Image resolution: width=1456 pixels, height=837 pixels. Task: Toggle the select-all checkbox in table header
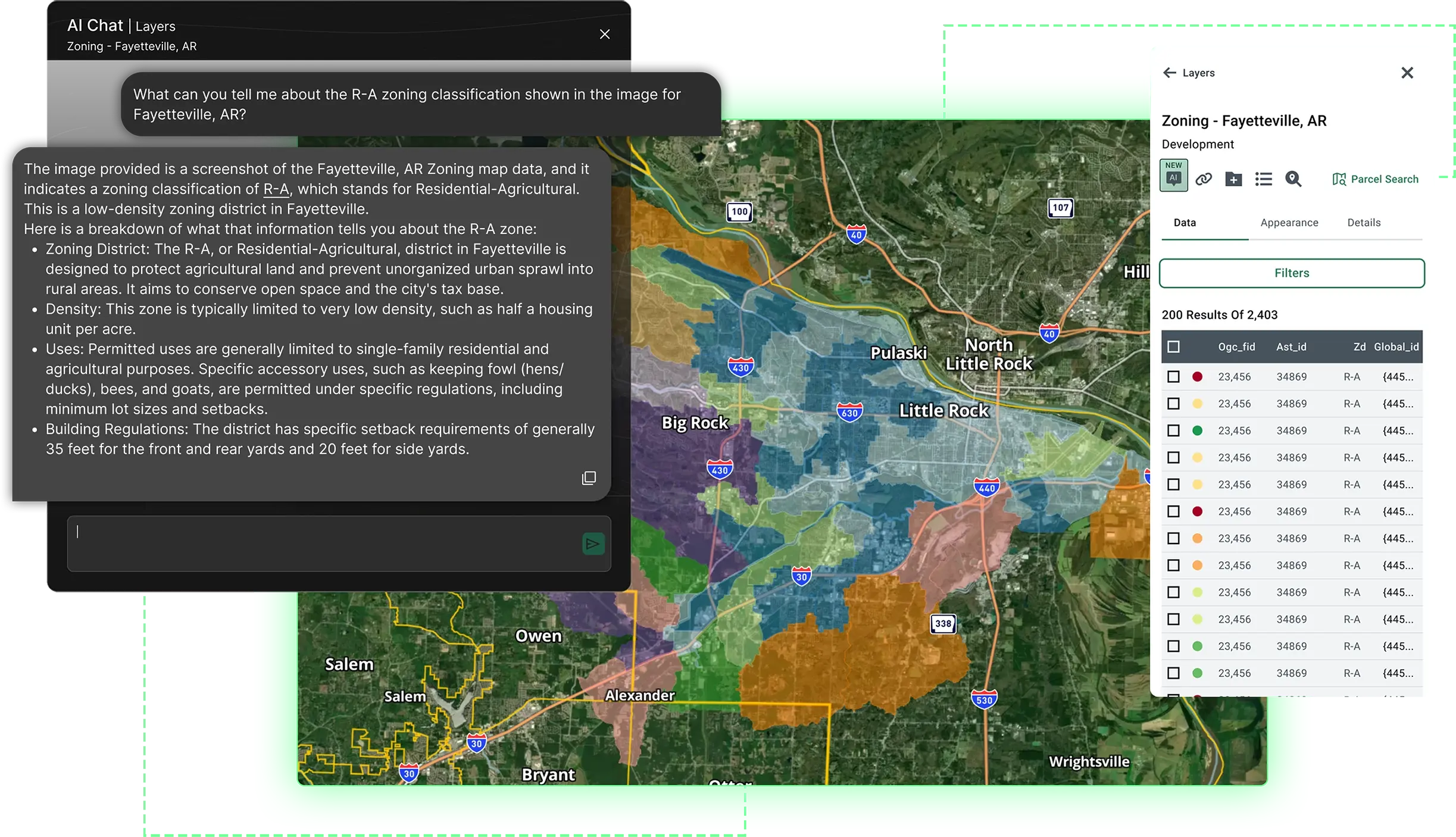coord(1173,346)
